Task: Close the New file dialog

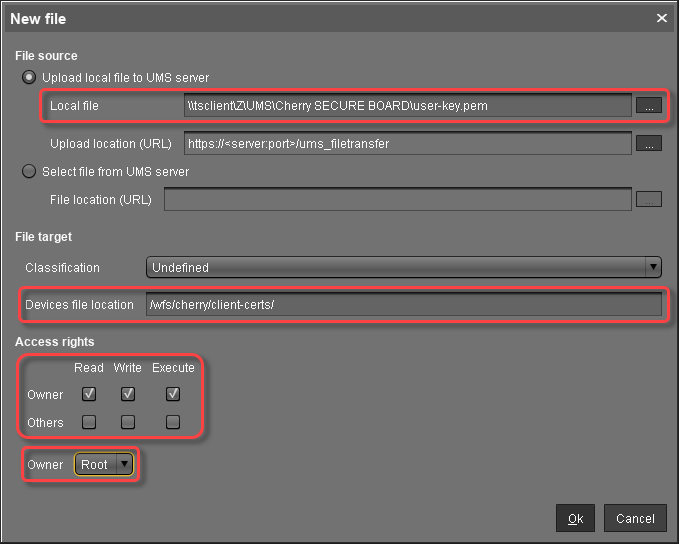Action: pos(661,18)
